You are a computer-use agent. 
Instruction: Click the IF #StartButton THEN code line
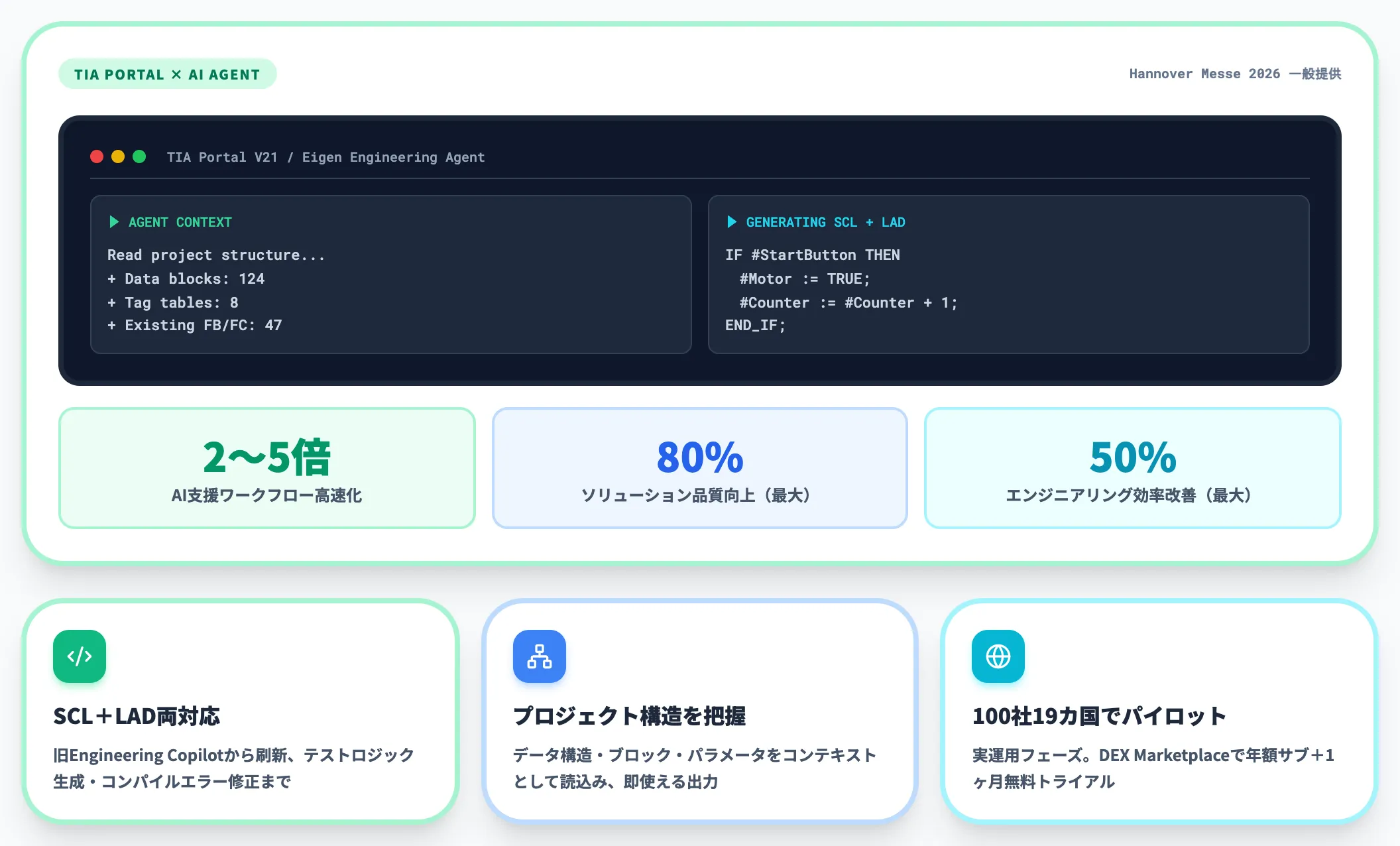pos(812,255)
